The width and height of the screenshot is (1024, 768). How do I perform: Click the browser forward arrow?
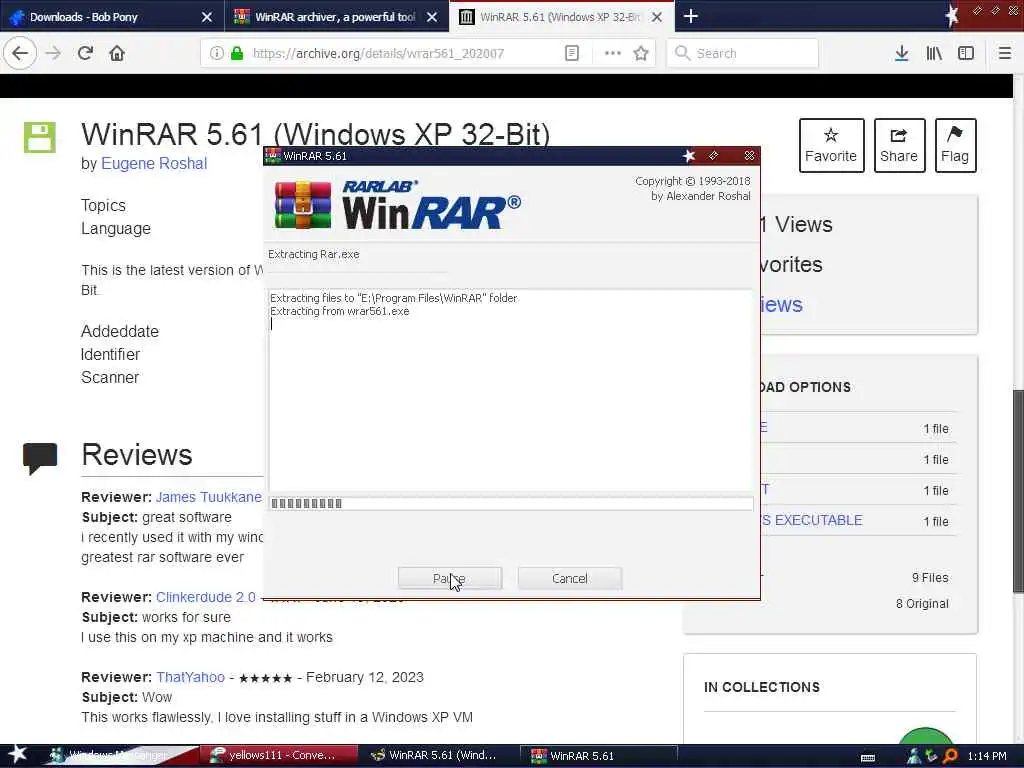click(54, 54)
